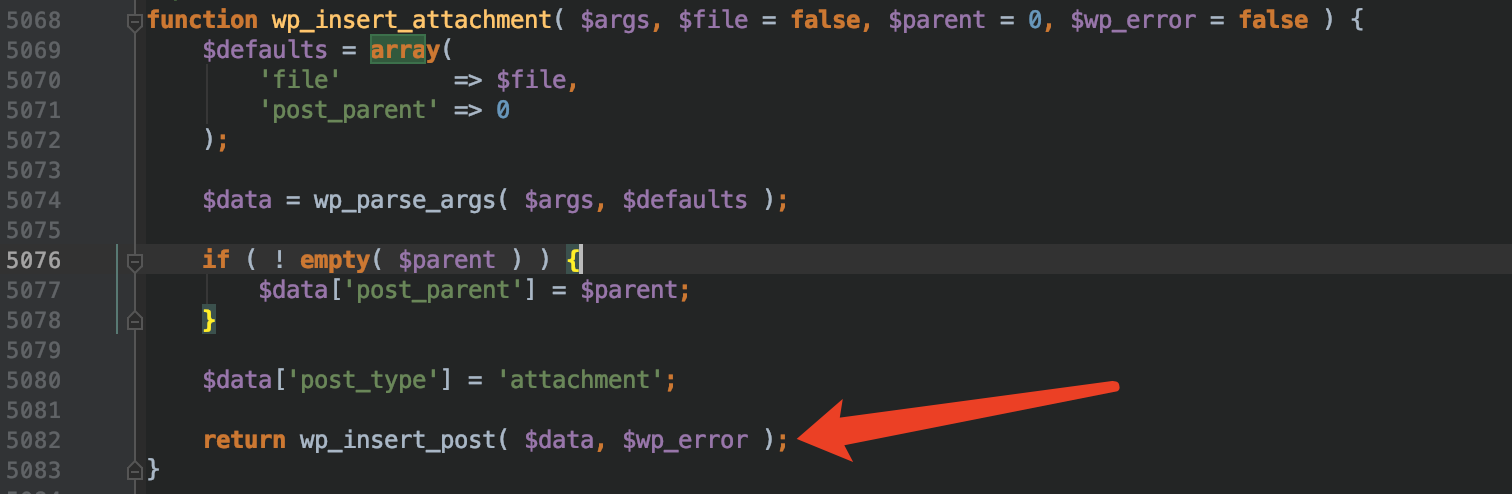Viewport: 1512px width, 494px height.
Task: Collapse the if block fold marker
Action: click(135, 261)
